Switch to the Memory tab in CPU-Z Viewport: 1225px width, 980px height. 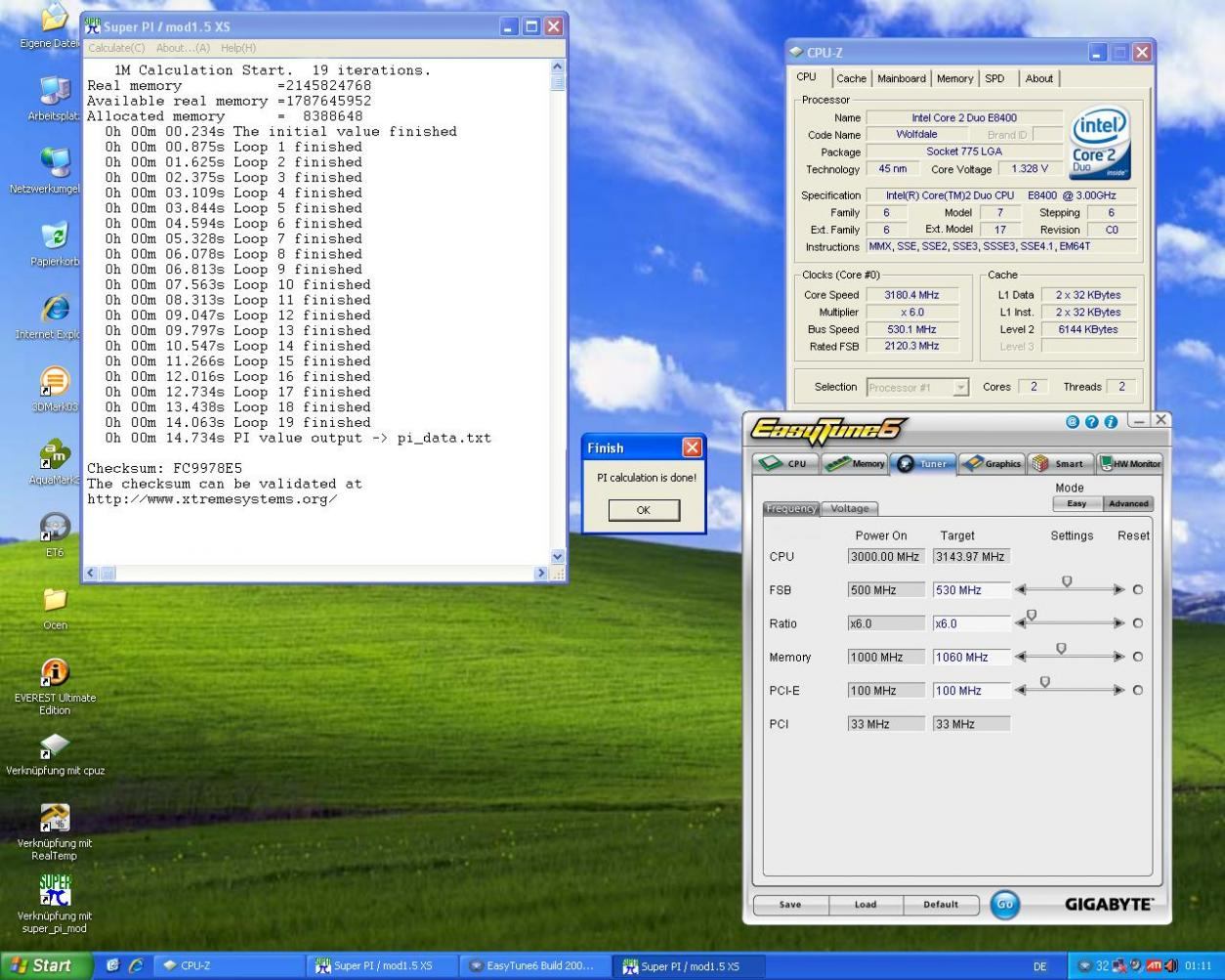954,79
